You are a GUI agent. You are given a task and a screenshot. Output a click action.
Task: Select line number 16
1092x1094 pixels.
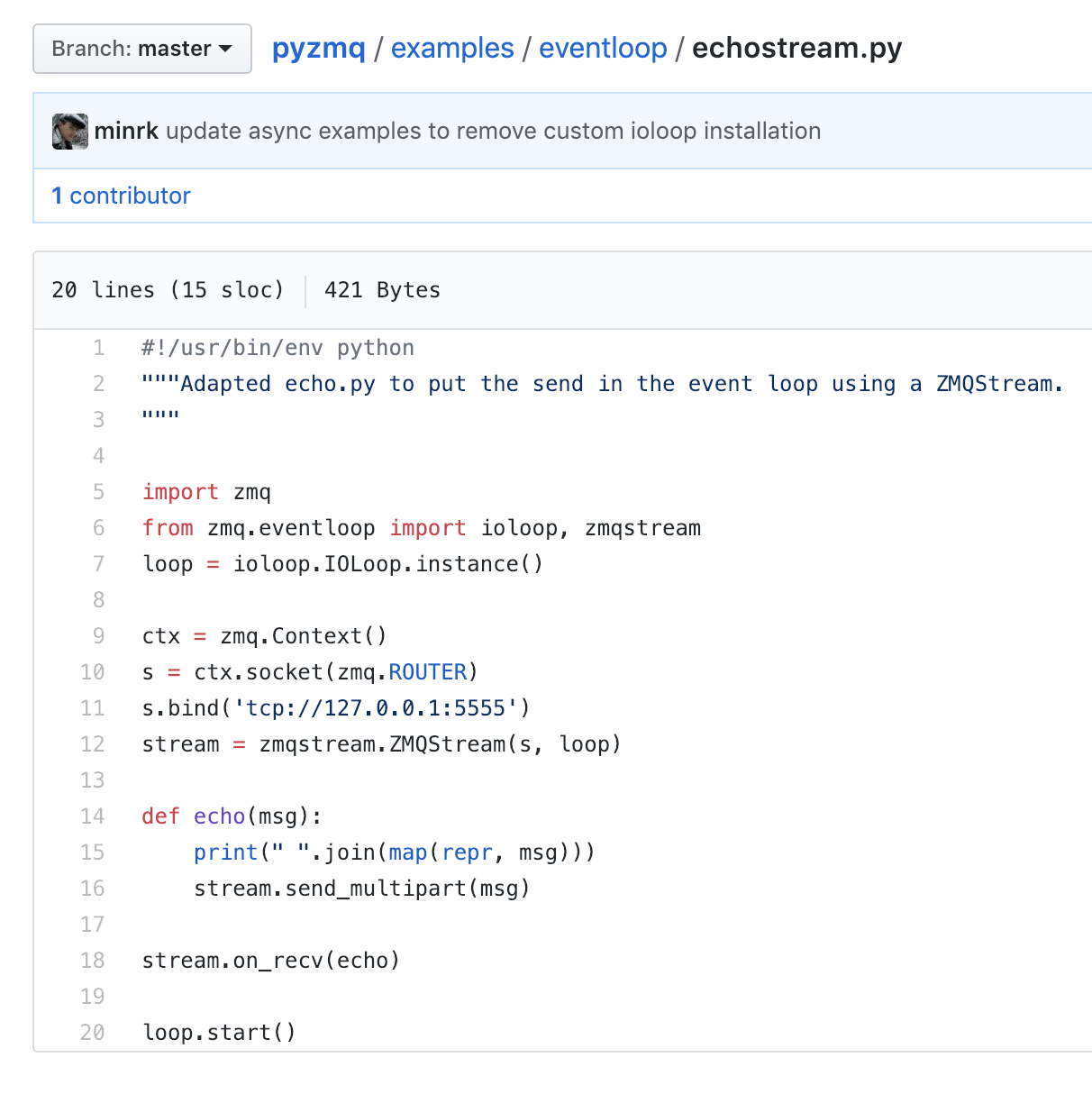pos(92,889)
